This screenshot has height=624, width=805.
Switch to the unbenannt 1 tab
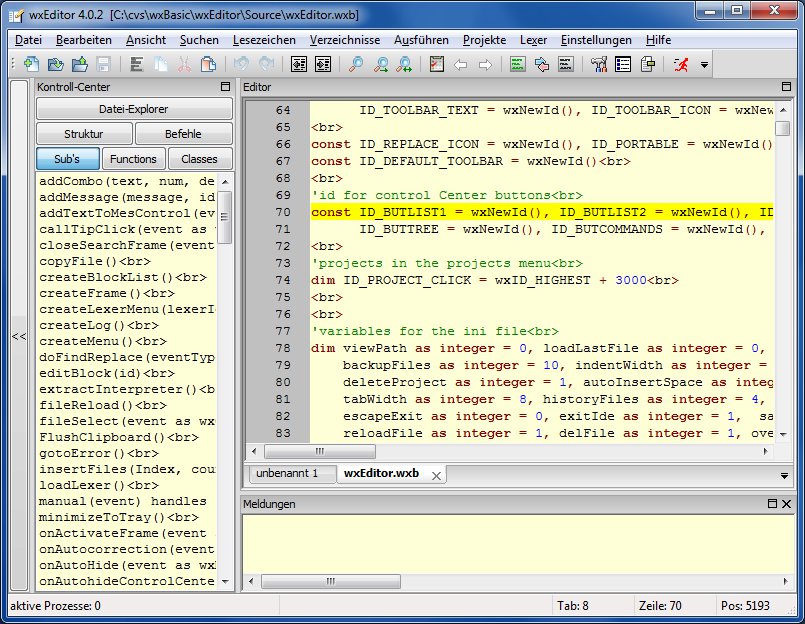coord(290,475)
